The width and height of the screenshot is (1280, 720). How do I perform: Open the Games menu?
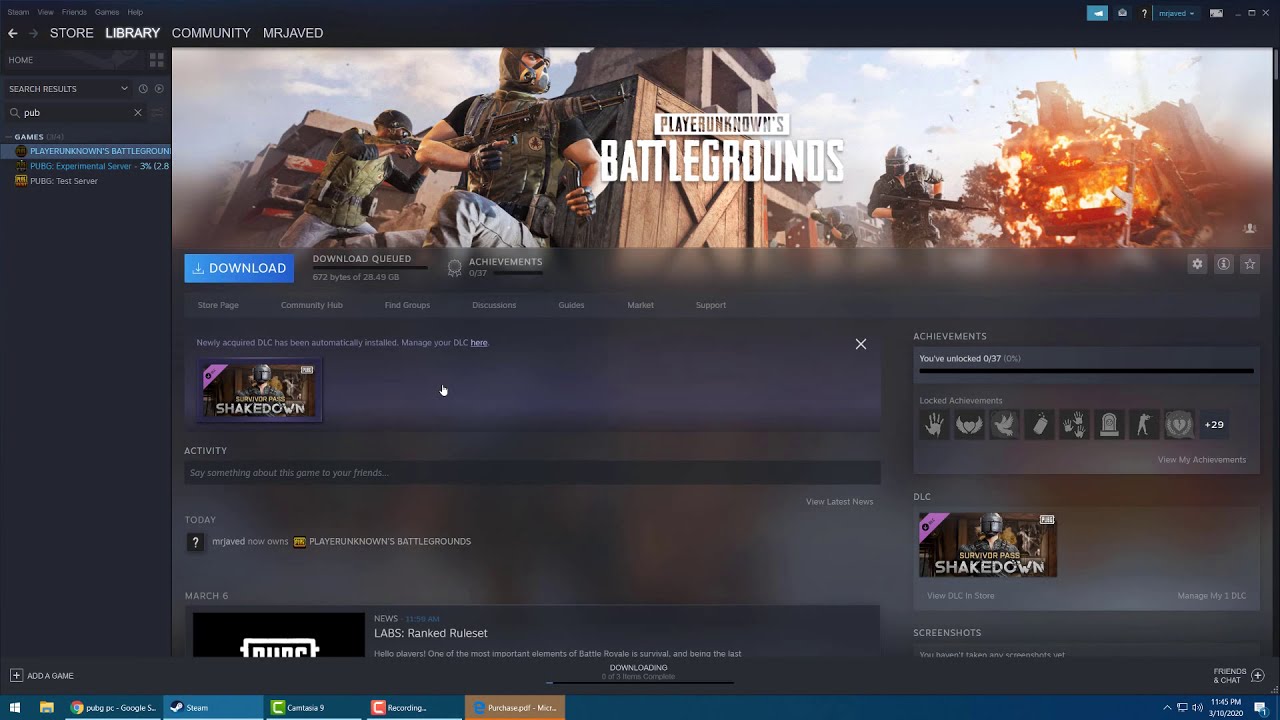tap(107, 12)
